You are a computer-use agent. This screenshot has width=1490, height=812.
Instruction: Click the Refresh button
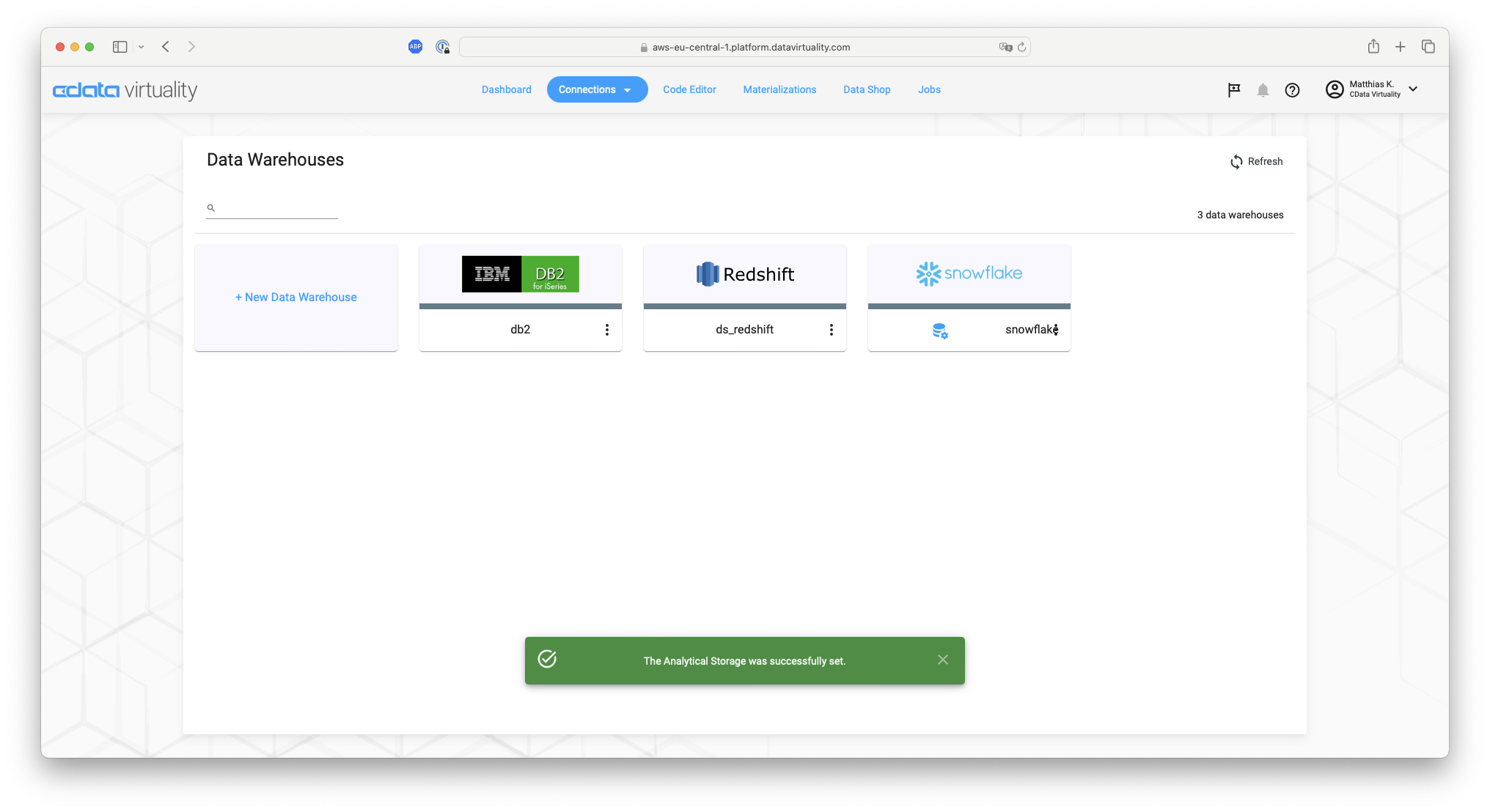[x=1256, y=161]
